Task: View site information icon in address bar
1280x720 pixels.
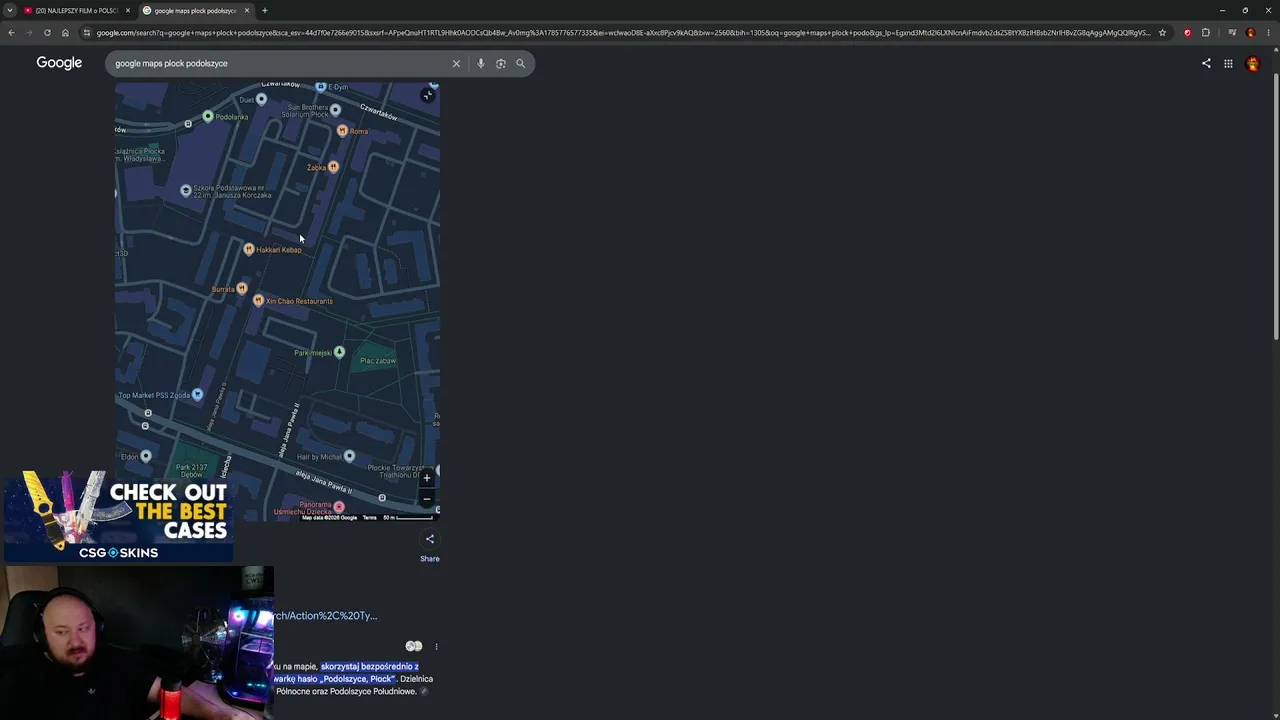Action: pyautogui.click(x=87, y=33)
